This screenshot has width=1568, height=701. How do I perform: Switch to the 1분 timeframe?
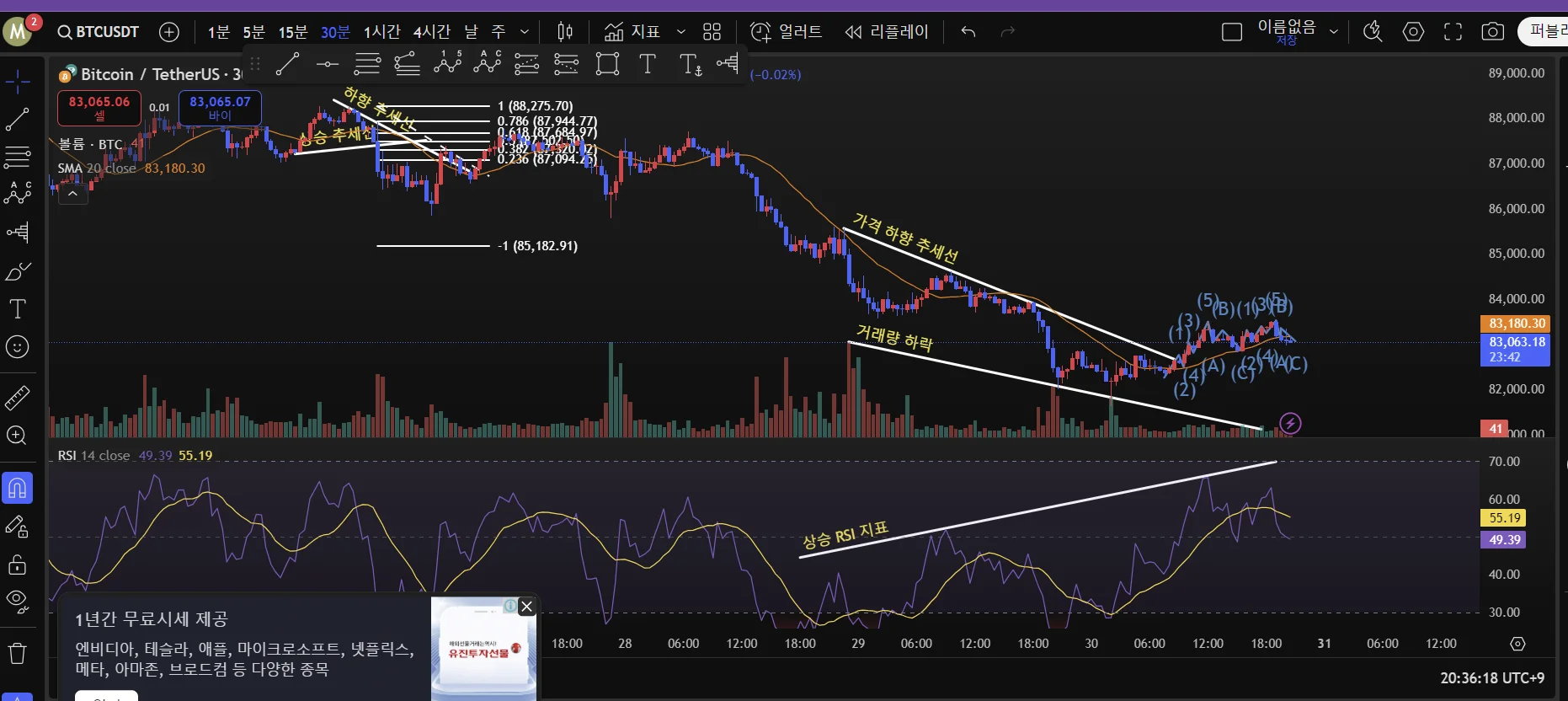[x=219, y=32]
